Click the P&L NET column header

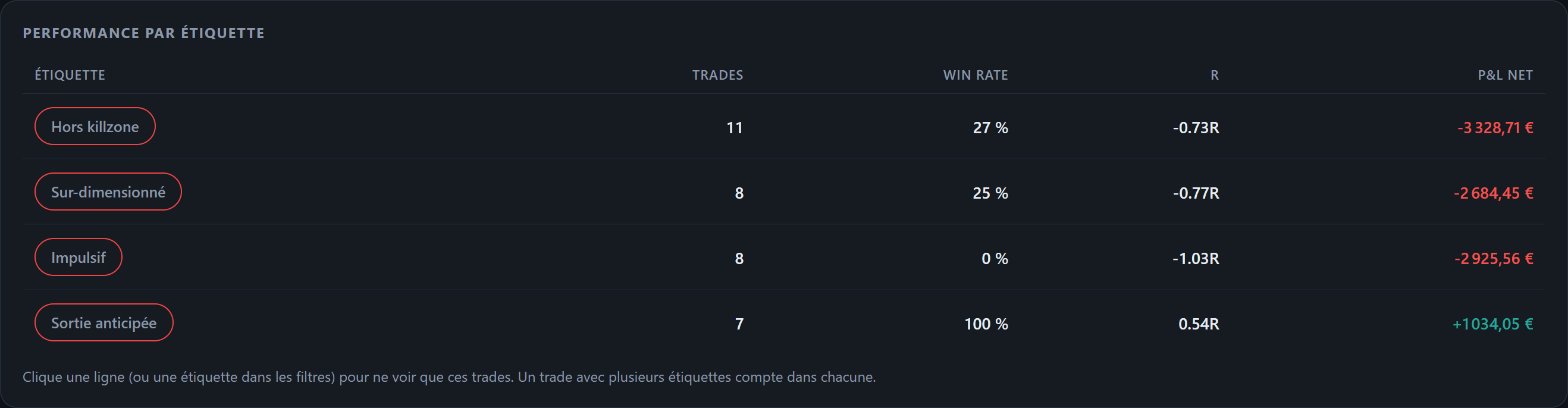tap(1506, 75)
